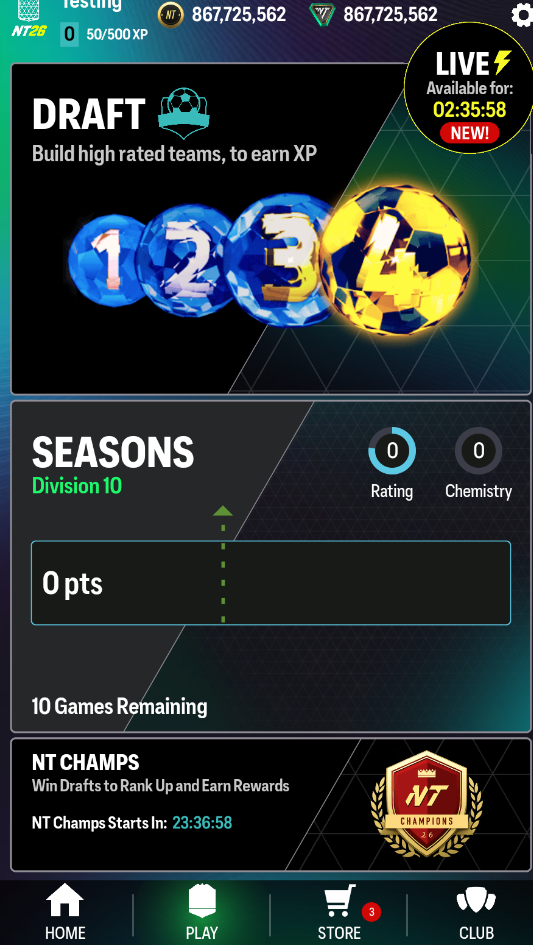Select the blue number 1 ball
The image size is (533, 945).
(x=107, y=261)
